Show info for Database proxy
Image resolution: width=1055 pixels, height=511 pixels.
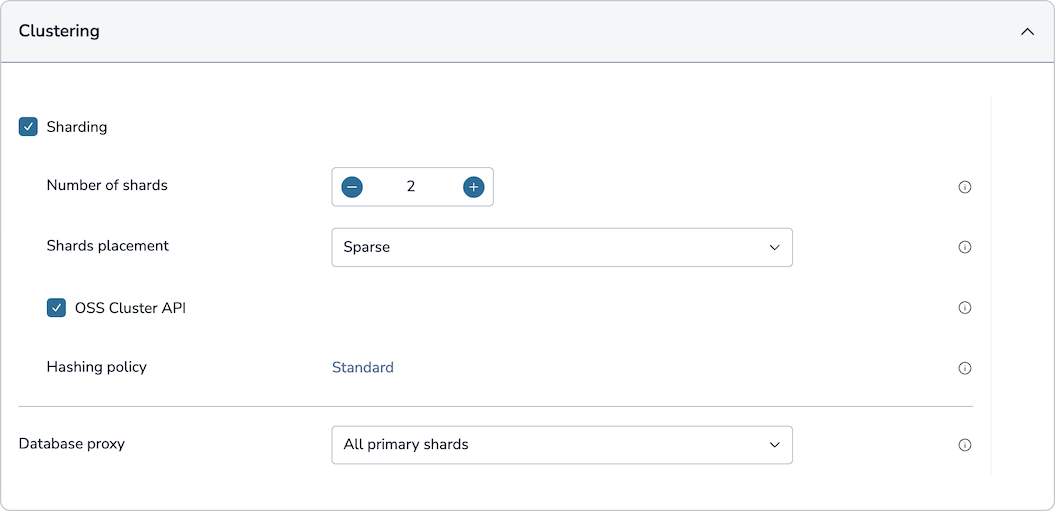click(965, 445)
